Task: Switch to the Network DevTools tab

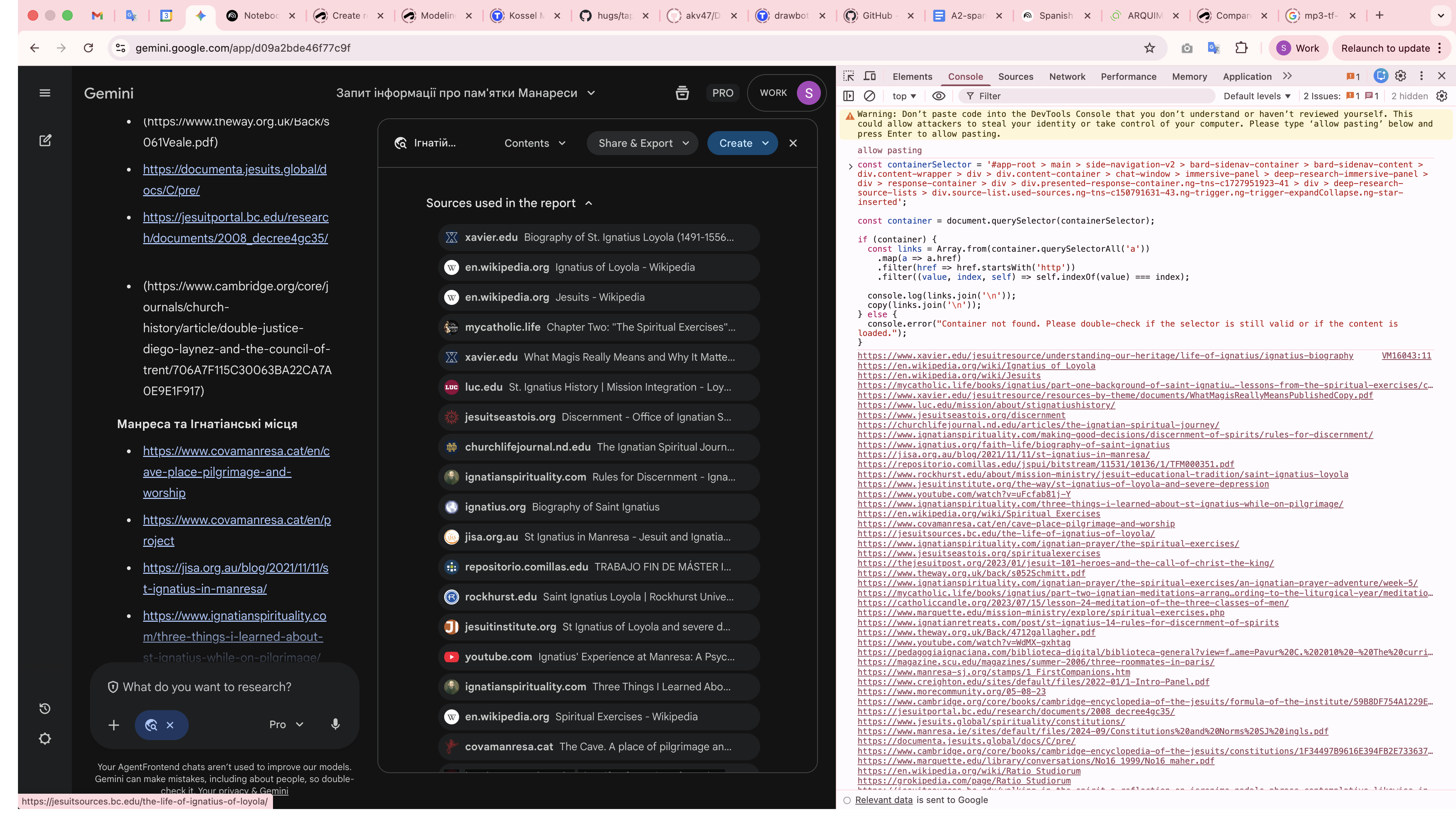Action: 1067,76
